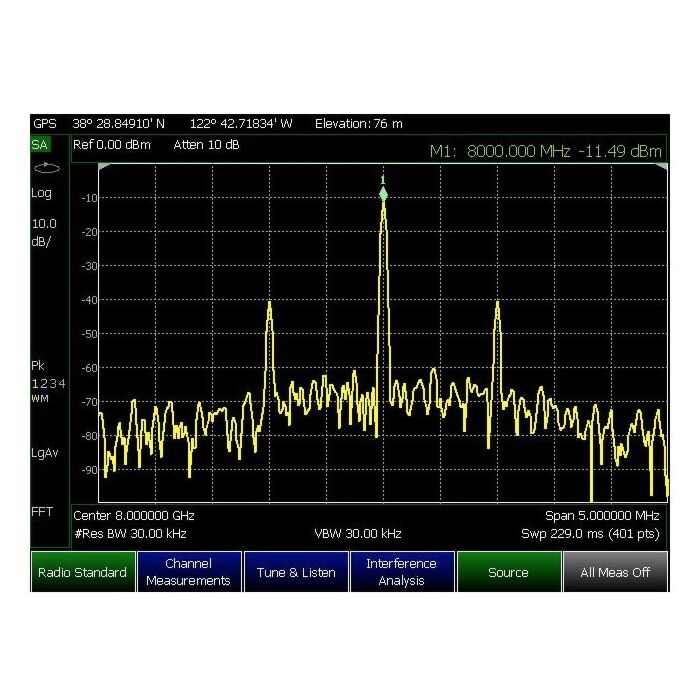Click the Center 8.000000 GHz frequency field
Viewport: 700px width, 700px height.
pos(135,516)
